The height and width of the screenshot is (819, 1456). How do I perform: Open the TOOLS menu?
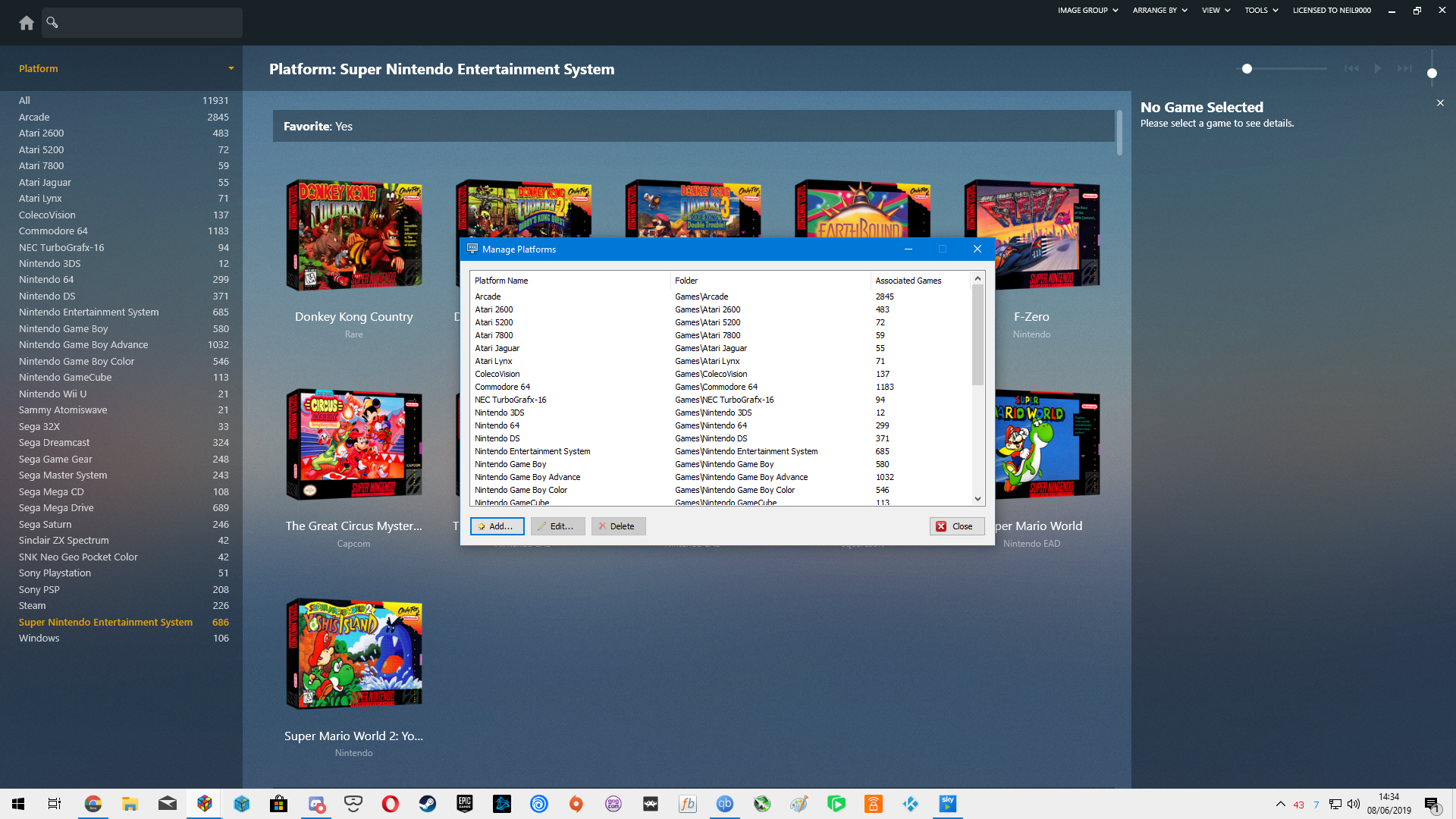click(x=1261, y=11)
